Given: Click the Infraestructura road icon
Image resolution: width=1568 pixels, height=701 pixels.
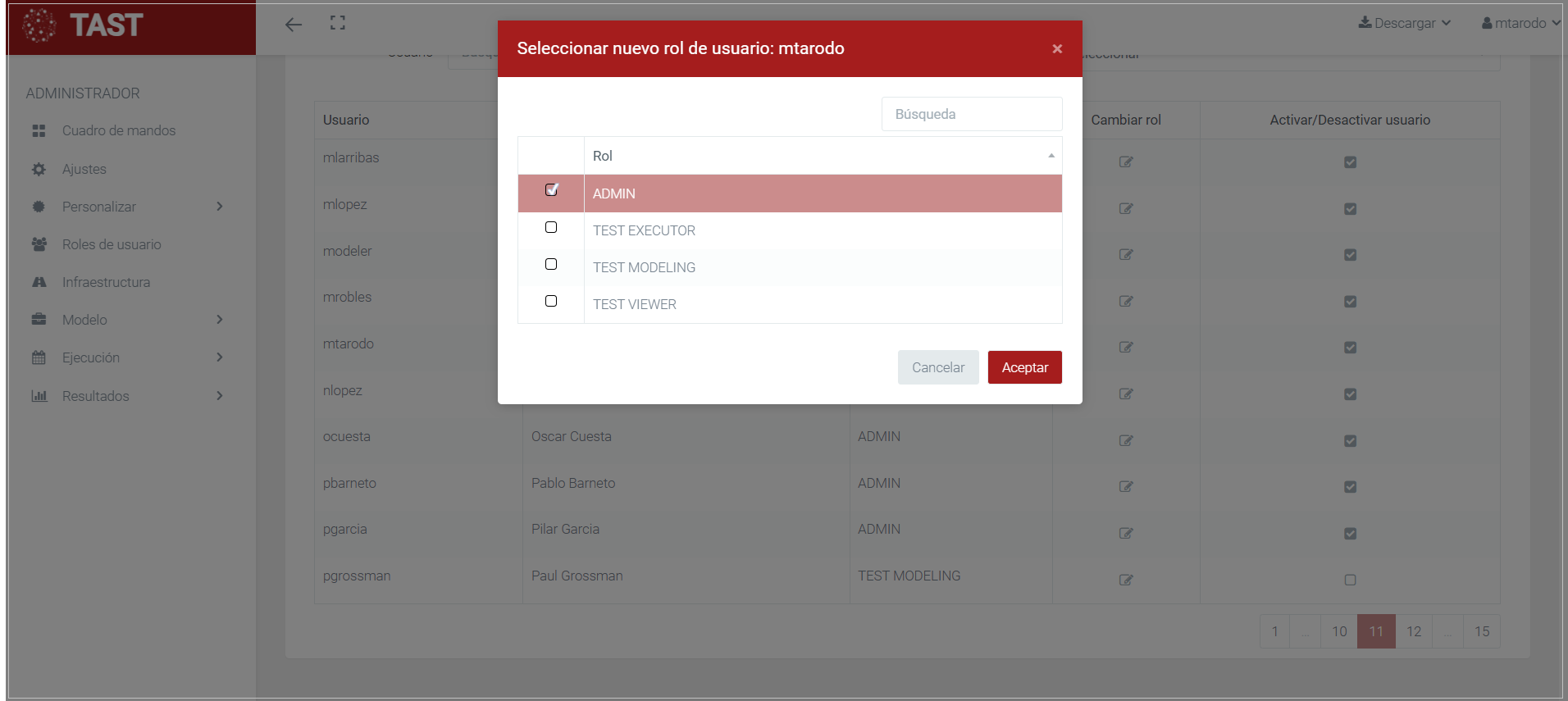Looking at the screenshot, I should 39,282.
